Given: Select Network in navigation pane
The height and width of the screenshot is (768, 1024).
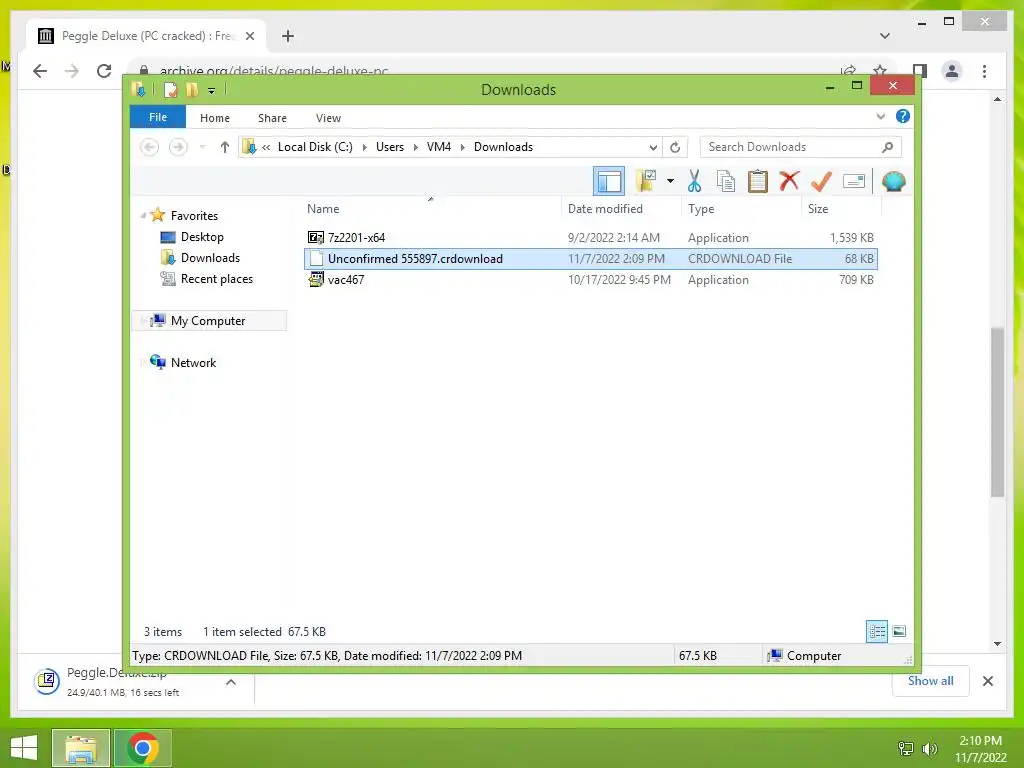Looking at the screenshot, I should (x=193, y=362).
